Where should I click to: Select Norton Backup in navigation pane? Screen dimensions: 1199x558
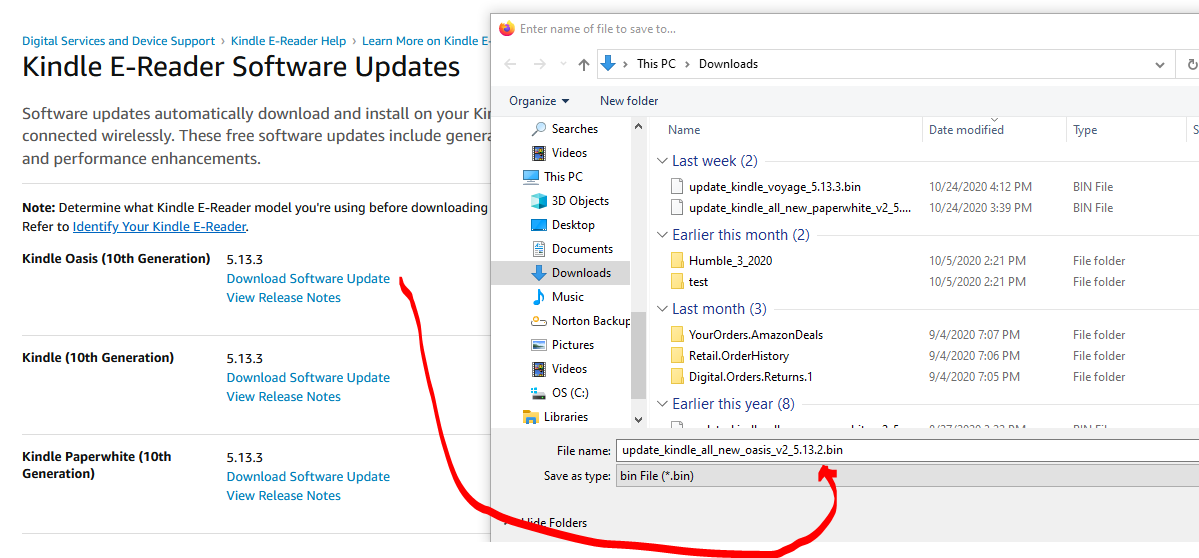click(x=590, y=321)
